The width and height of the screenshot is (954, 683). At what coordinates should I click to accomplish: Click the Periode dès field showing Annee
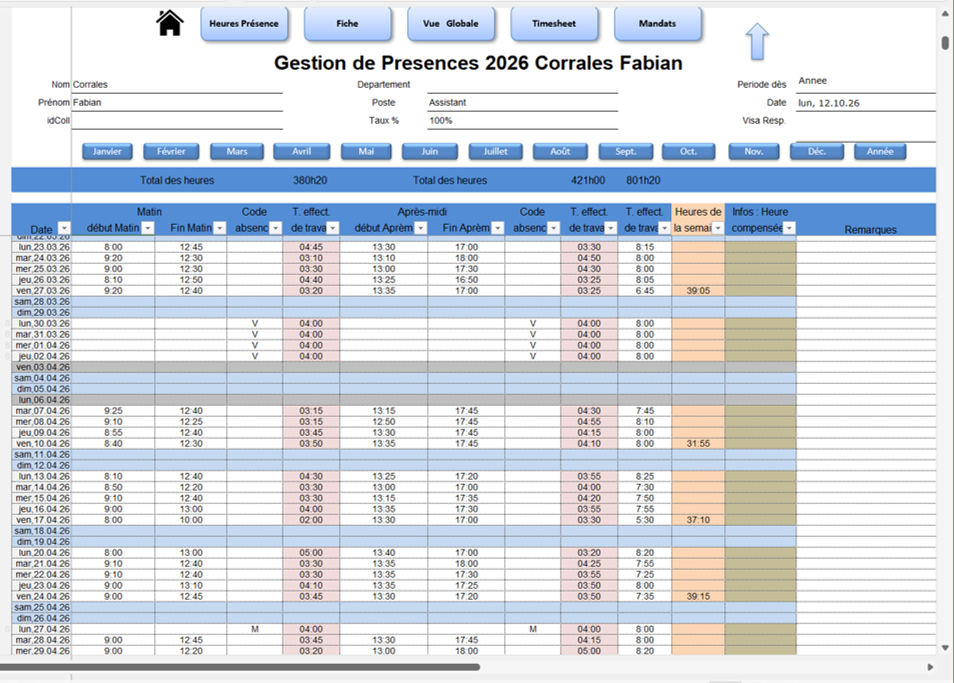click(866, 82)
